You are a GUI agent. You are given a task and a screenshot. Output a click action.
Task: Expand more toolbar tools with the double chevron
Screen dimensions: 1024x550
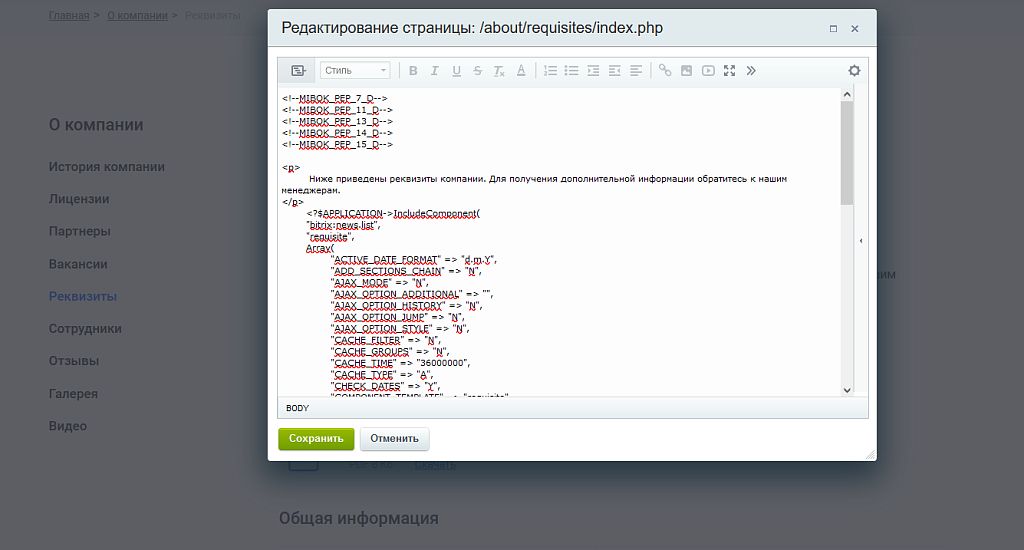tap(751, 71)
